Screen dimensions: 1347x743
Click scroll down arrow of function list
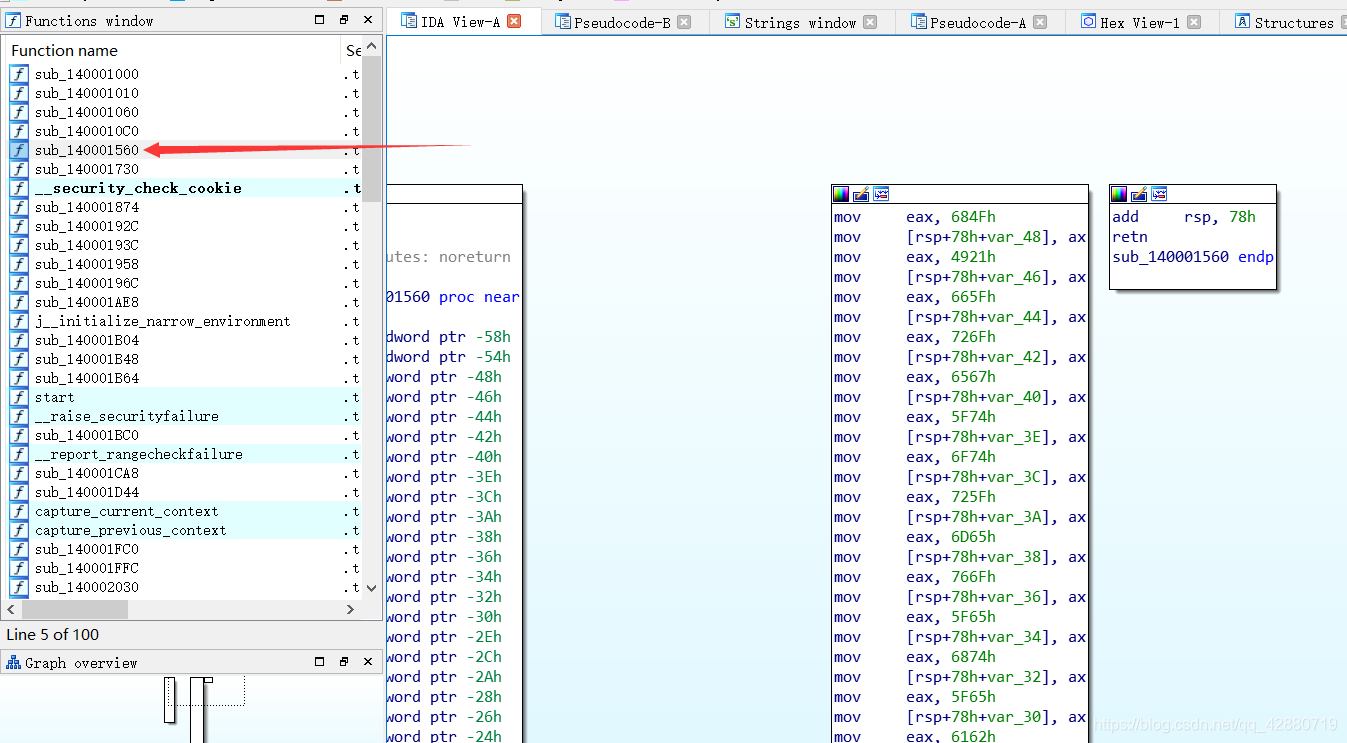click(x=372, y=589)
